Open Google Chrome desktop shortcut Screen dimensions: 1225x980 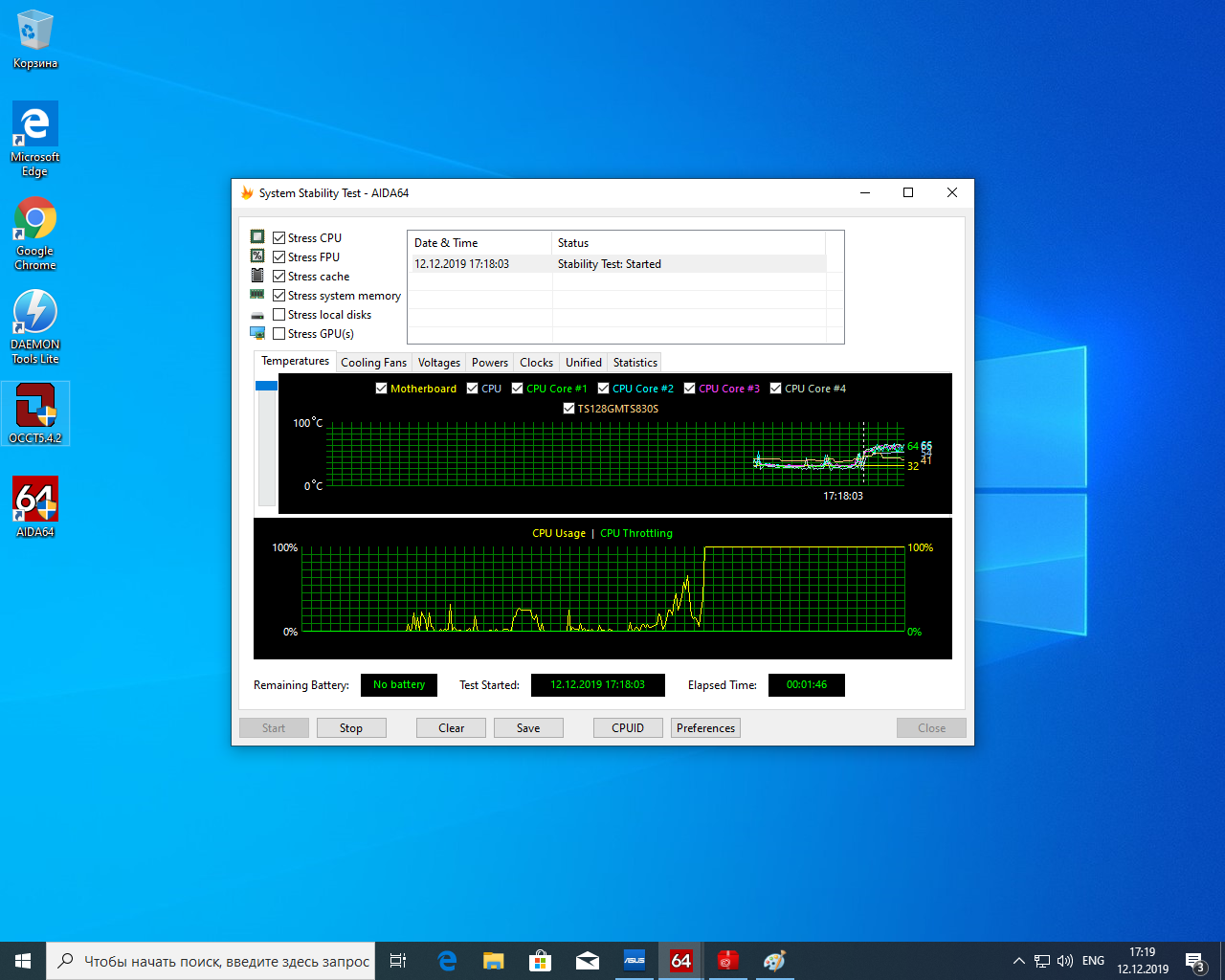tap(35, 234)
